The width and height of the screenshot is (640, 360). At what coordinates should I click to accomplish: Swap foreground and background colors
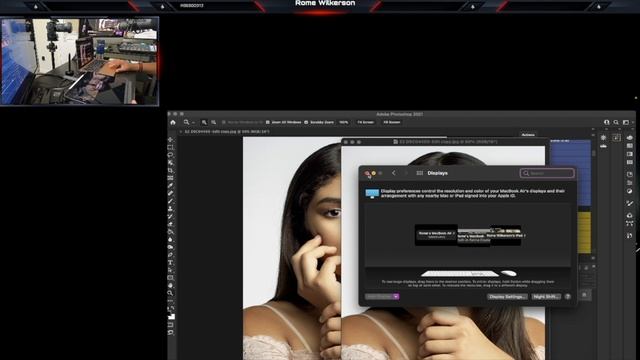click(x=173, y=308)
